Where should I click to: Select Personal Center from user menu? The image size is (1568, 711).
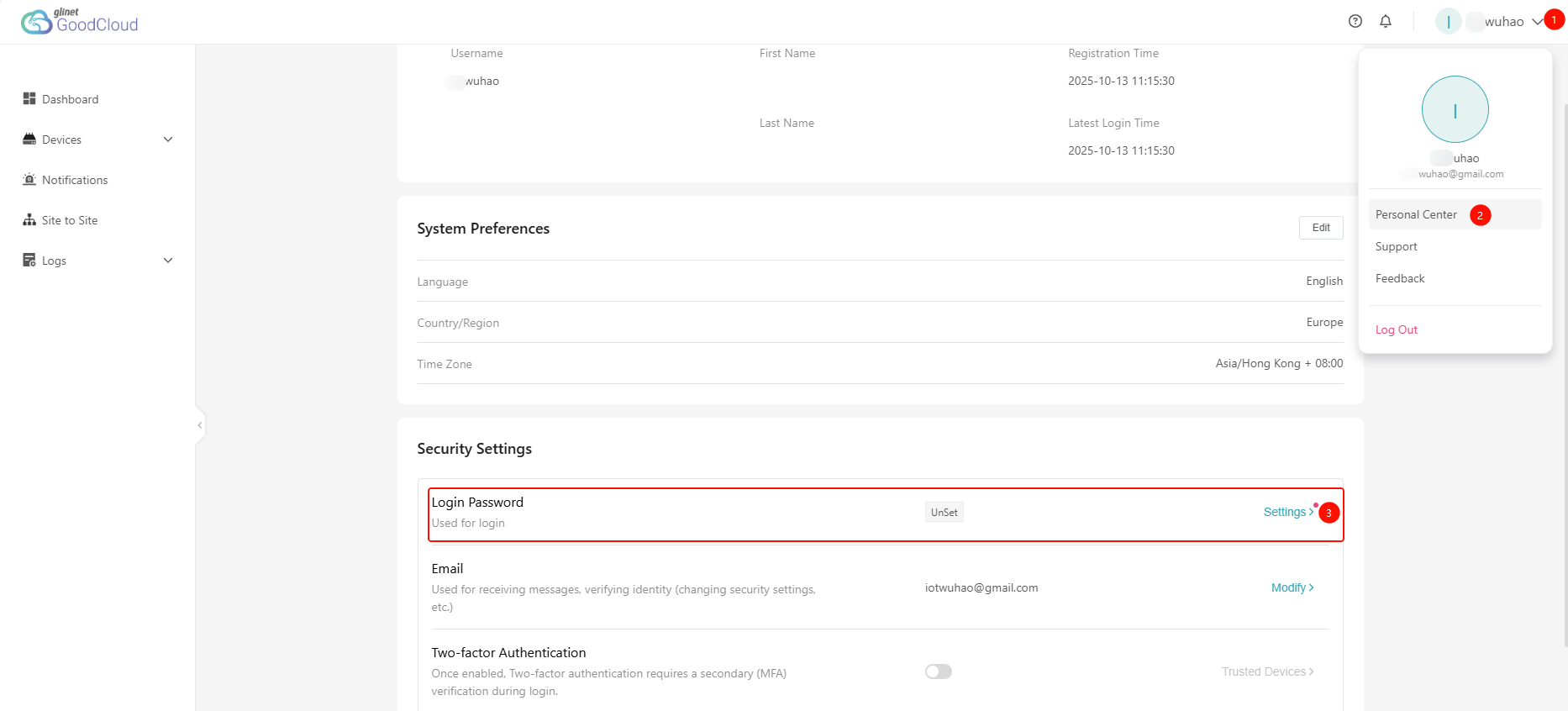1416,215
